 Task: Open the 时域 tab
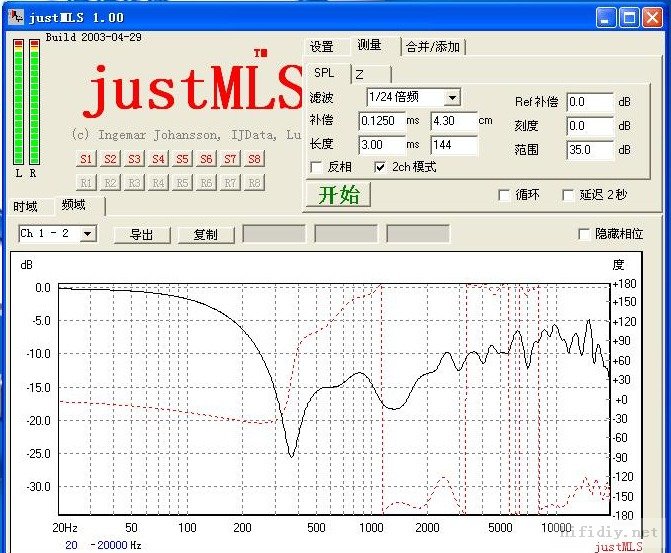click(26, 207)
